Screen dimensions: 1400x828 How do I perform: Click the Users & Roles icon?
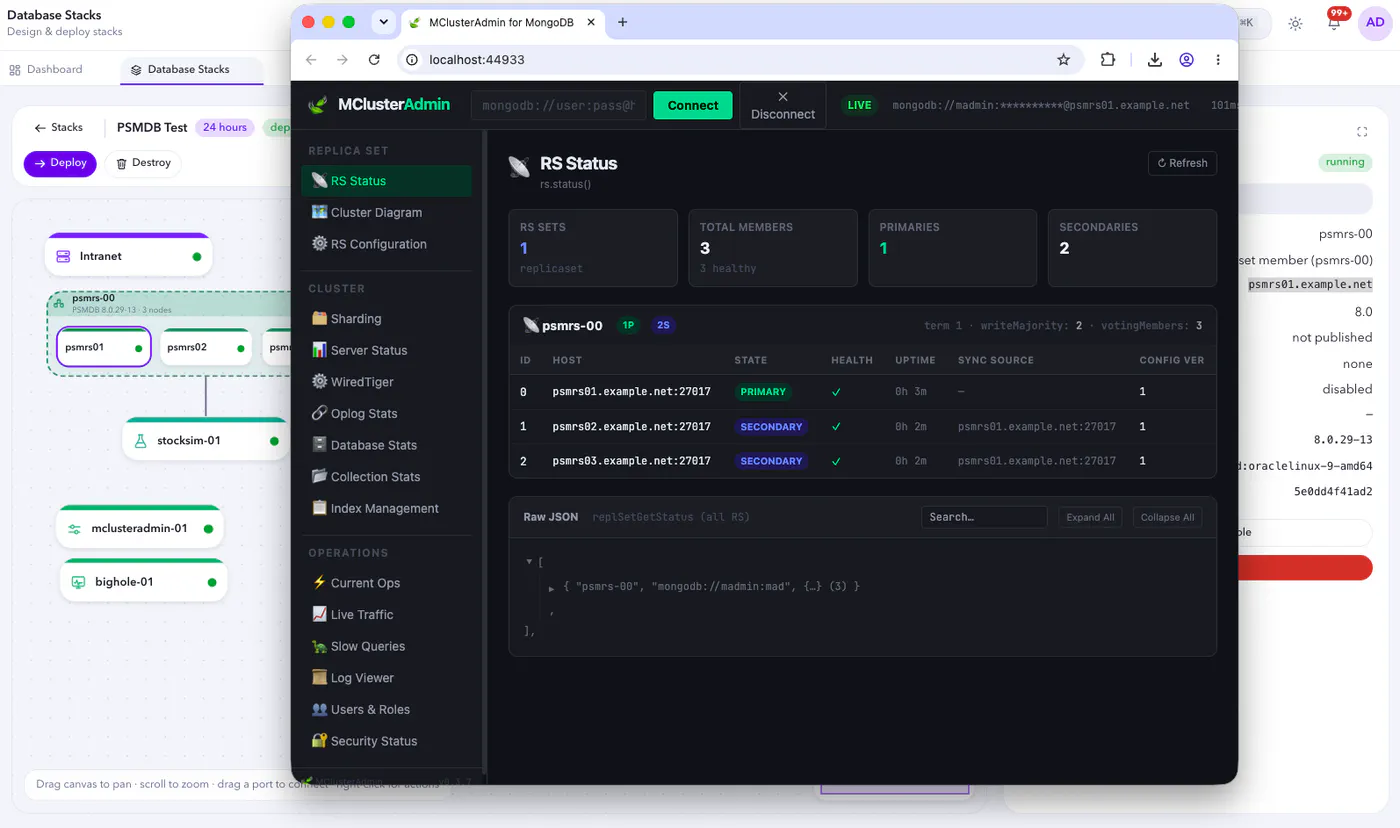click(x=319, y=709)
